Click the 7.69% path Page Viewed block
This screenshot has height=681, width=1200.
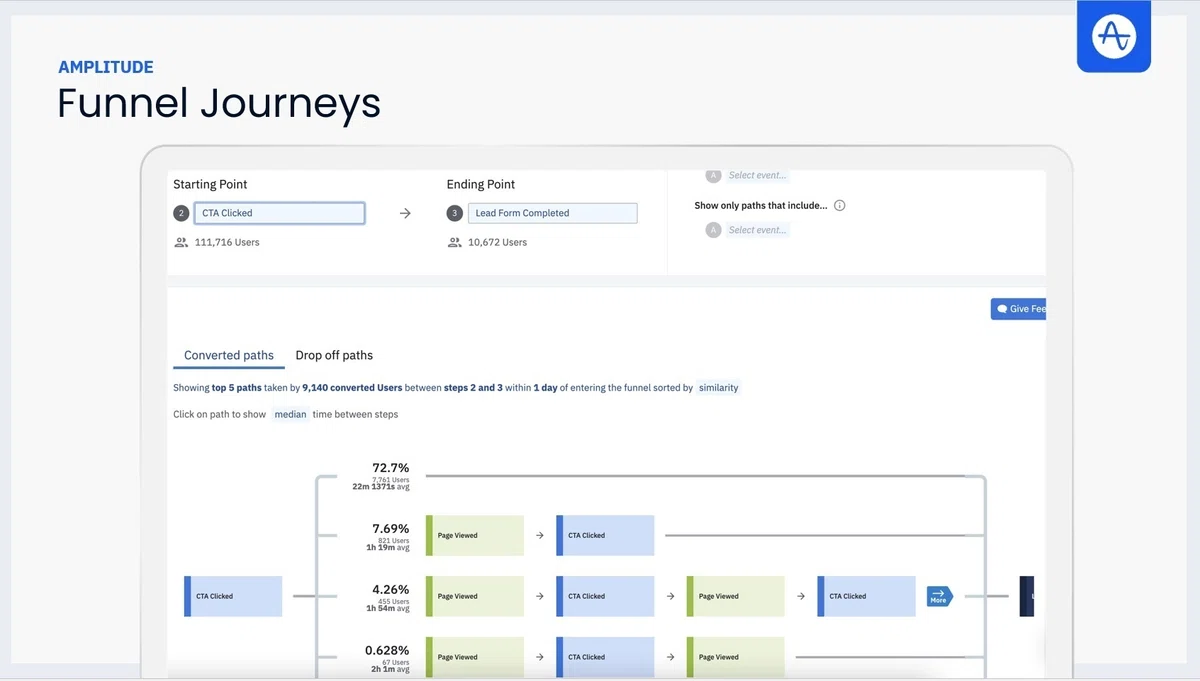click(x=475, y=536)
